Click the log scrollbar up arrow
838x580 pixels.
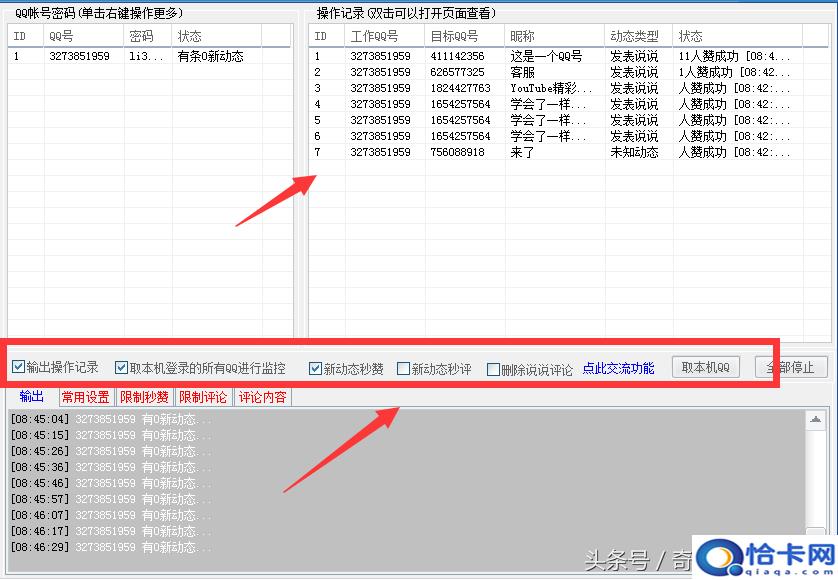[x=816, y=420]
